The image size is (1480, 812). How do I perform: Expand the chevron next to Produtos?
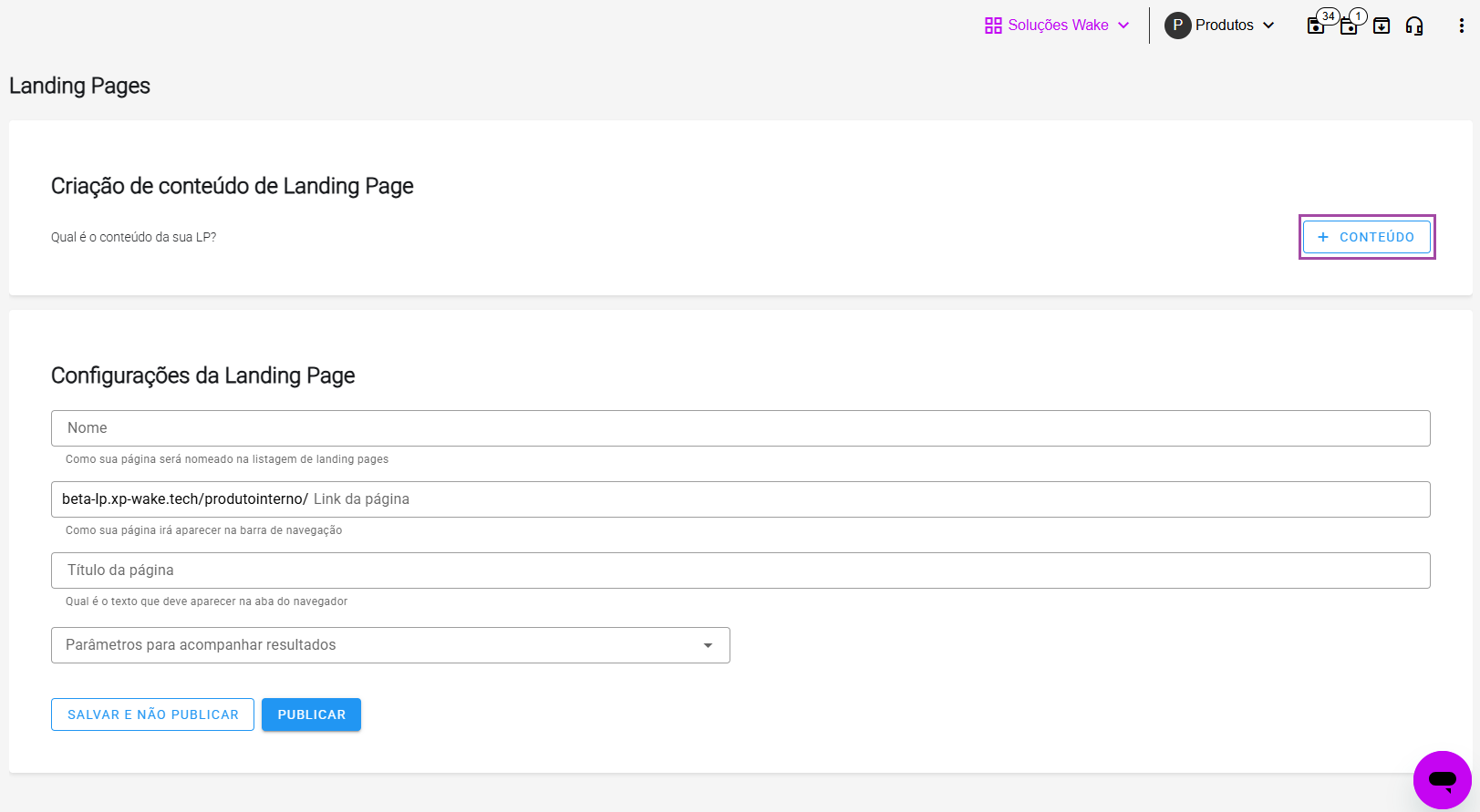tap(1268, 26)
